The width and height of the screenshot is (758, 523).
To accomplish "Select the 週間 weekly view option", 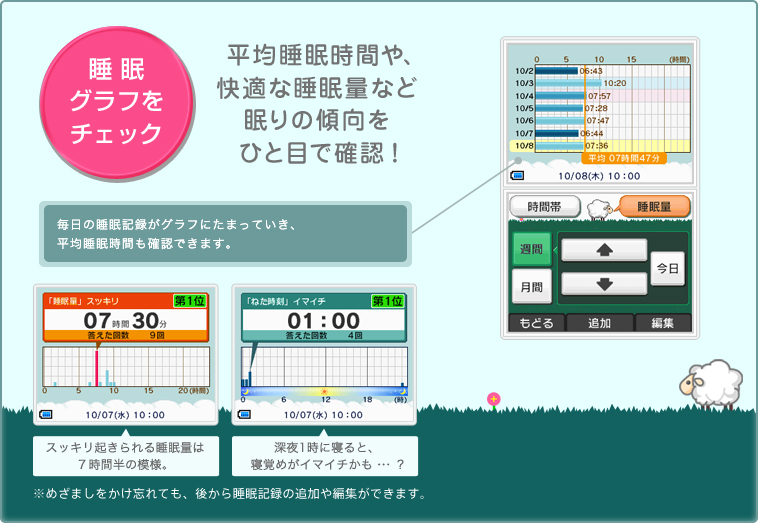I will (531, 249).
